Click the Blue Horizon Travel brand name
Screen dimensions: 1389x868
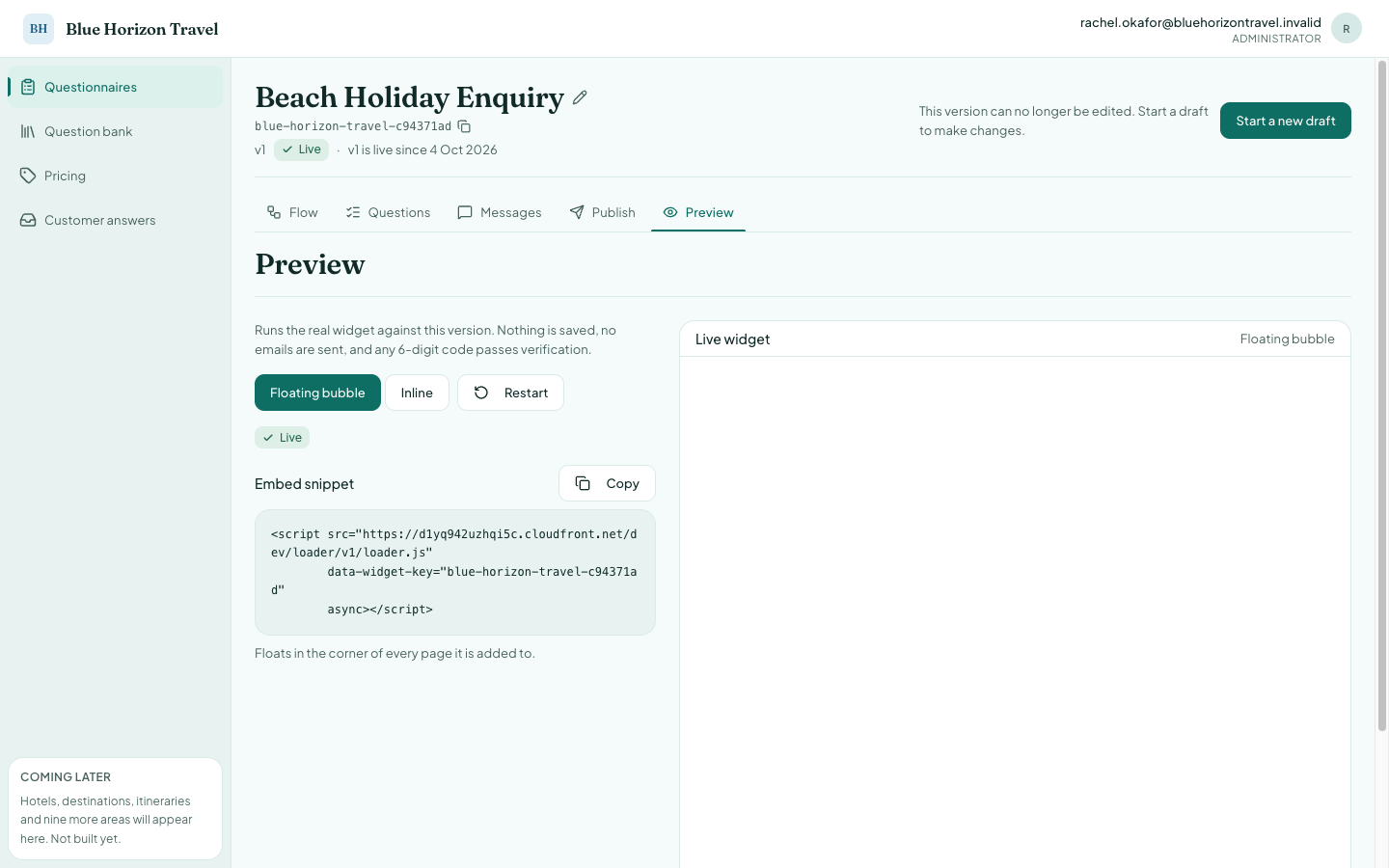tap(142, 29)
